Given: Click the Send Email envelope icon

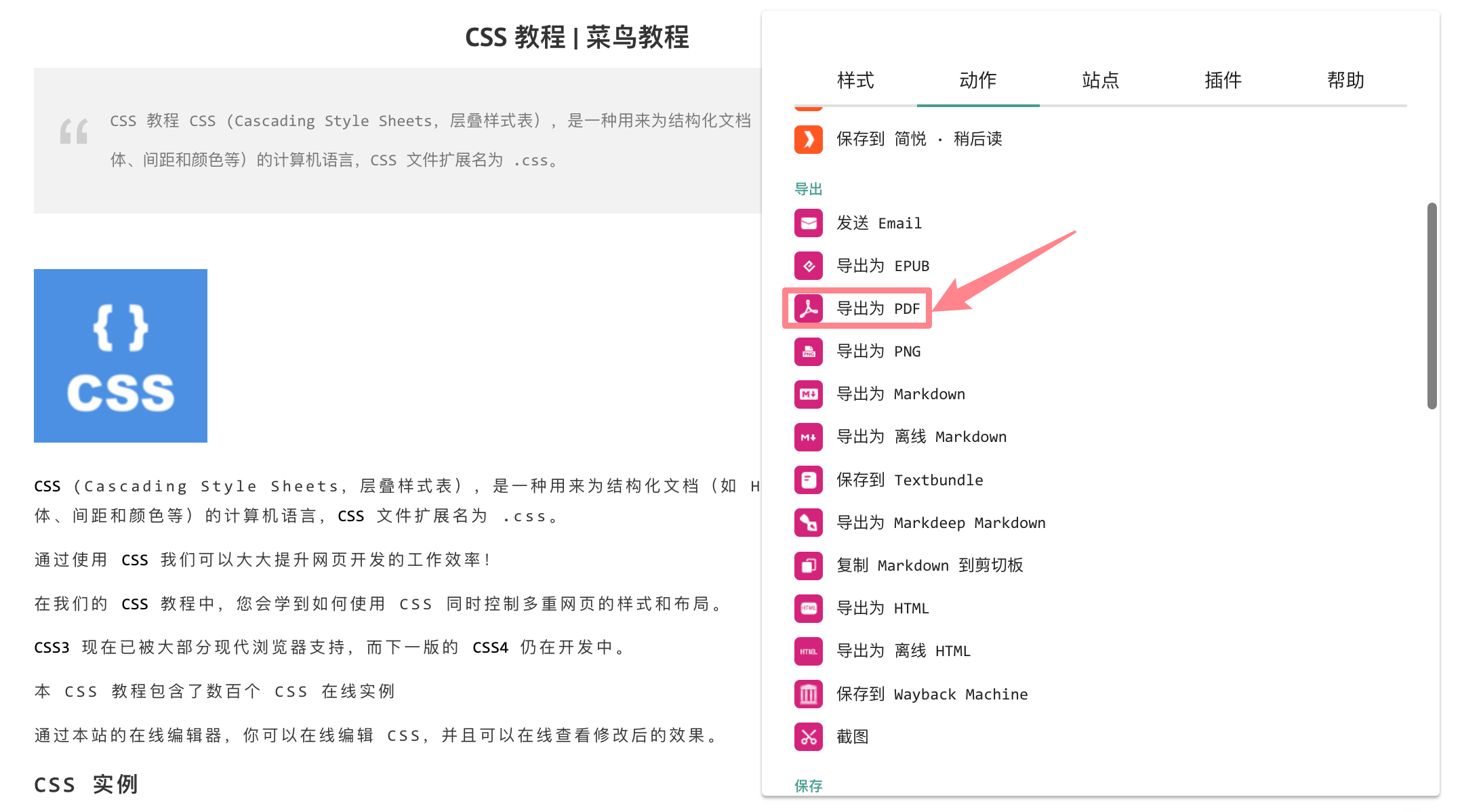Looking at the screenshot, I should [x=809, y=223].
